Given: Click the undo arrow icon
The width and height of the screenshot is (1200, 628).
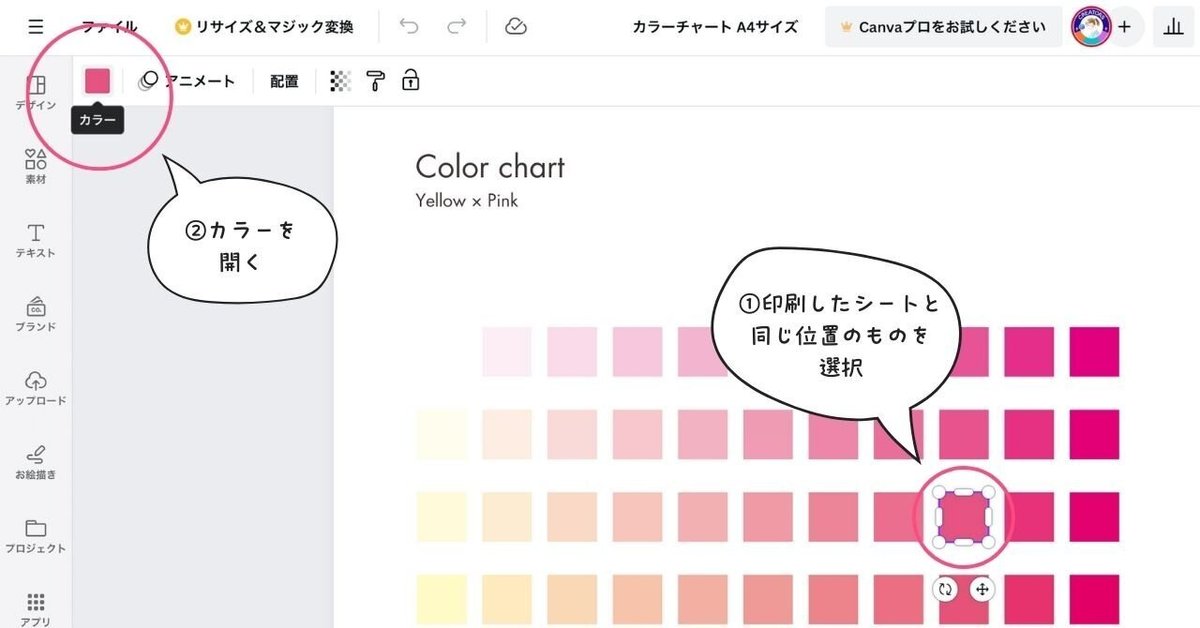Looking at the screenshot, I should 409,27.
